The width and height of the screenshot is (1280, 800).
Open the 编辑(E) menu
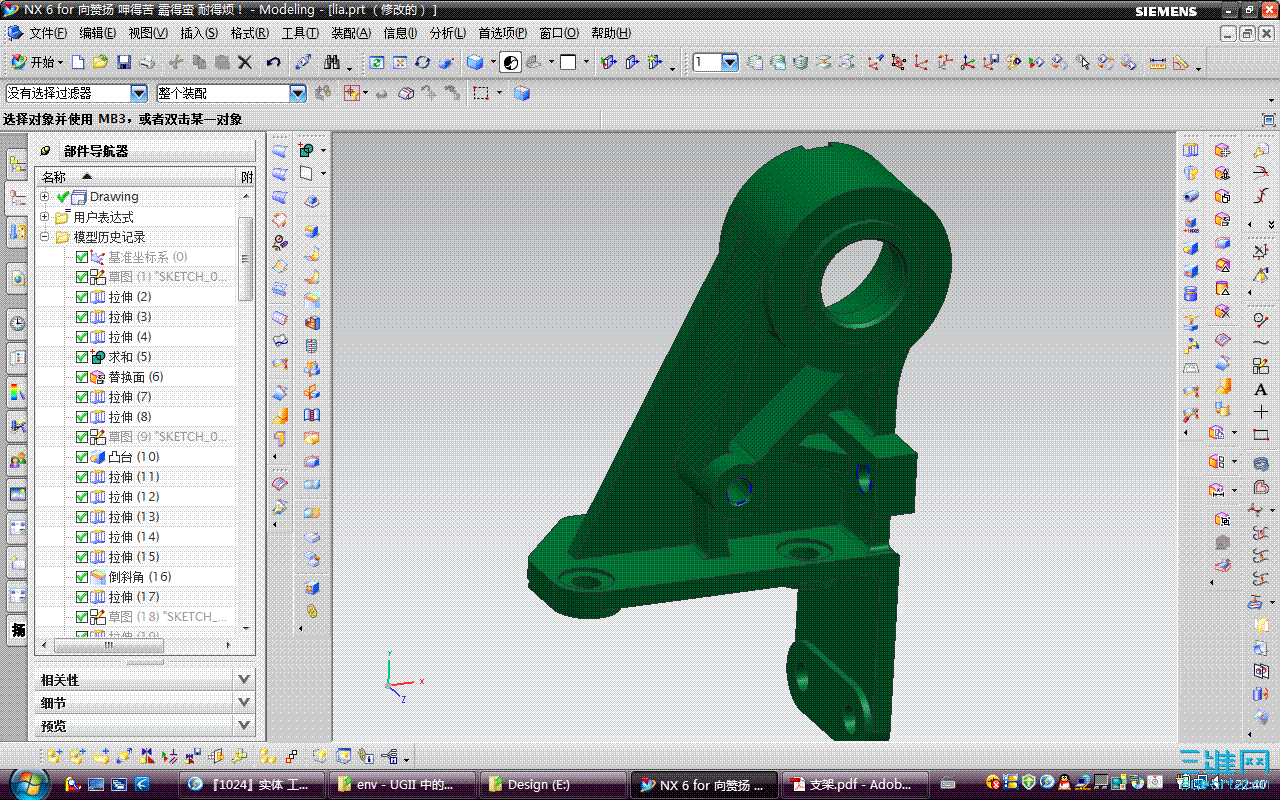[x=98, y=33]
